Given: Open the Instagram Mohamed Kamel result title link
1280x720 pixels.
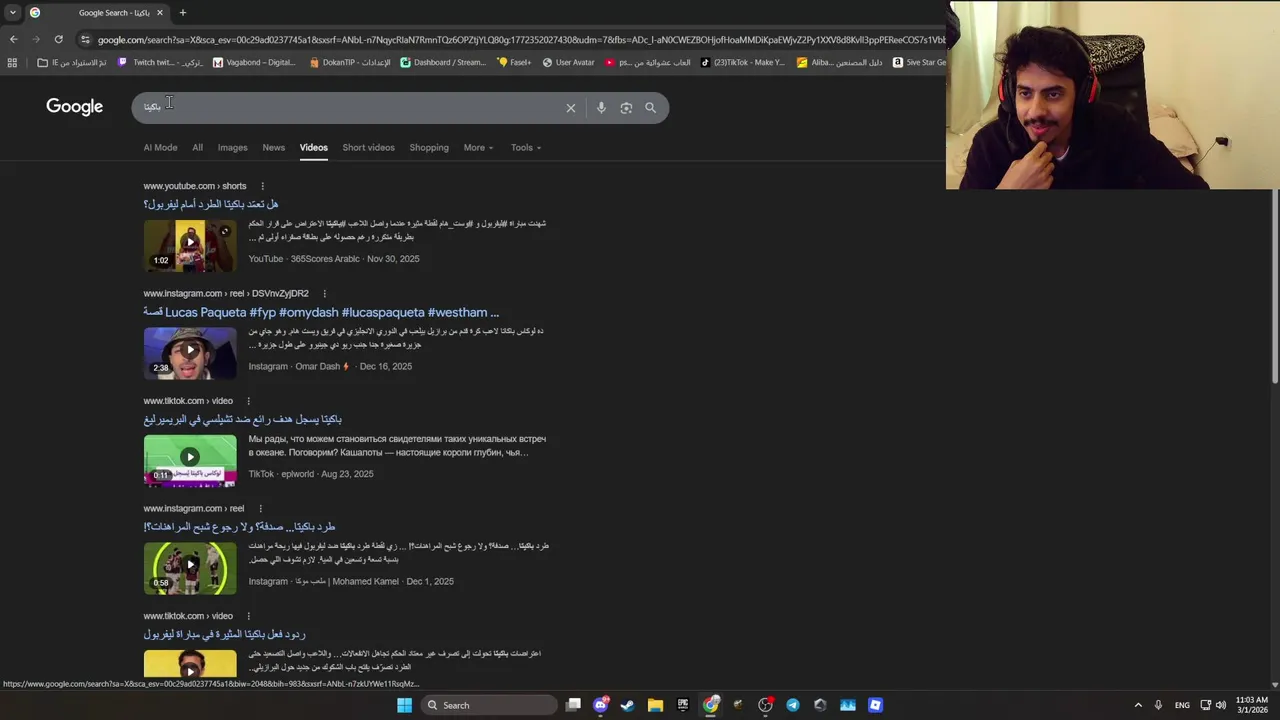Looking at the screenshot, I should 239,527.
